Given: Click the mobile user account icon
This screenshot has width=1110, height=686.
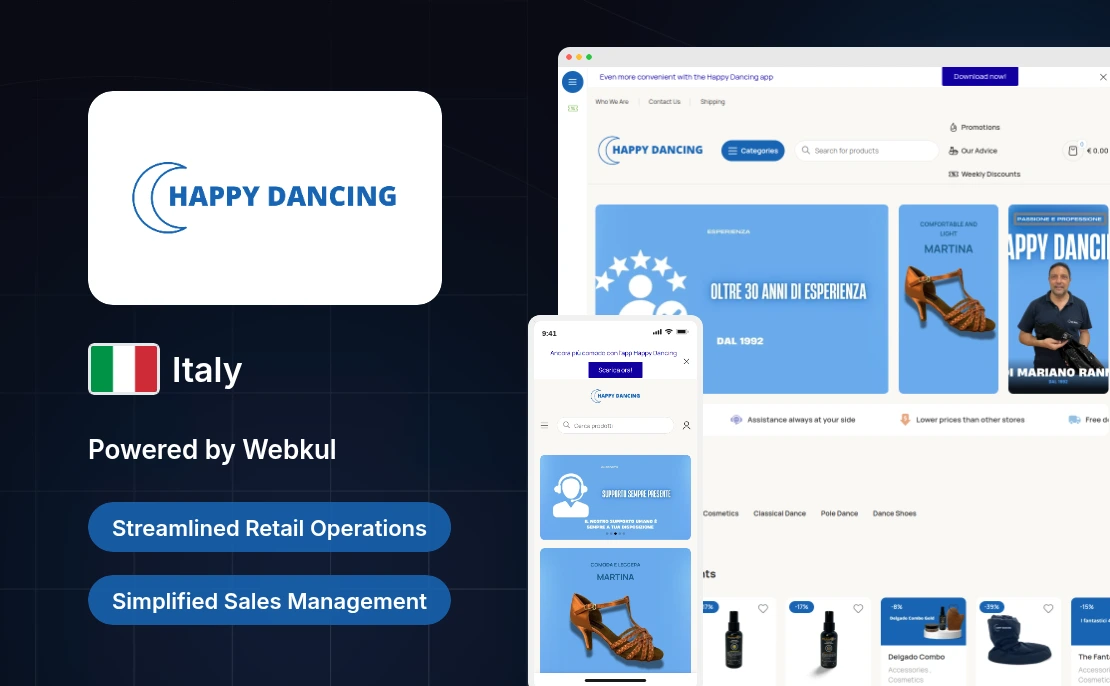Looking at the screenshot, I should (x=686, y=425).
